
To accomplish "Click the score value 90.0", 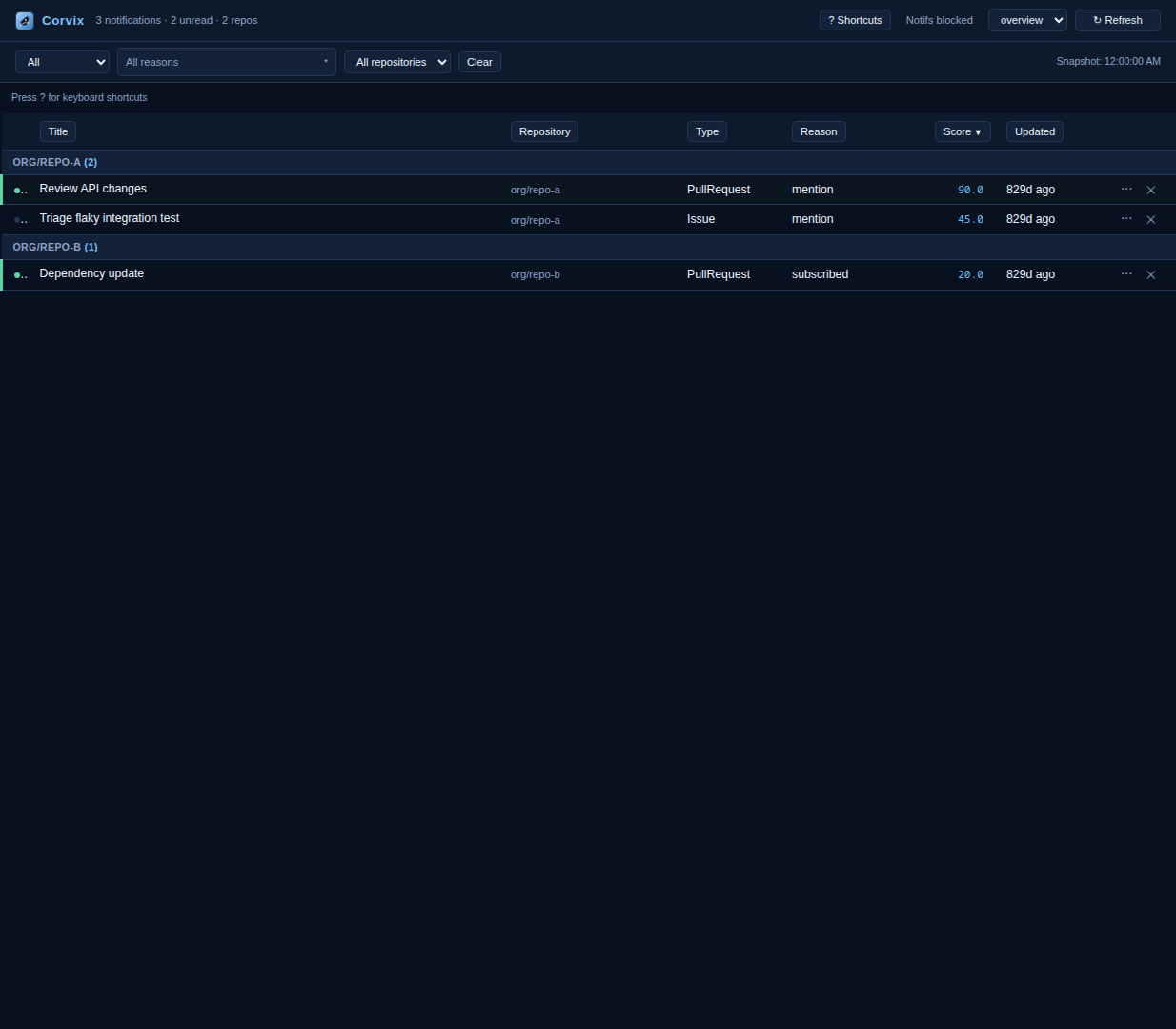I will coord(970,190).
